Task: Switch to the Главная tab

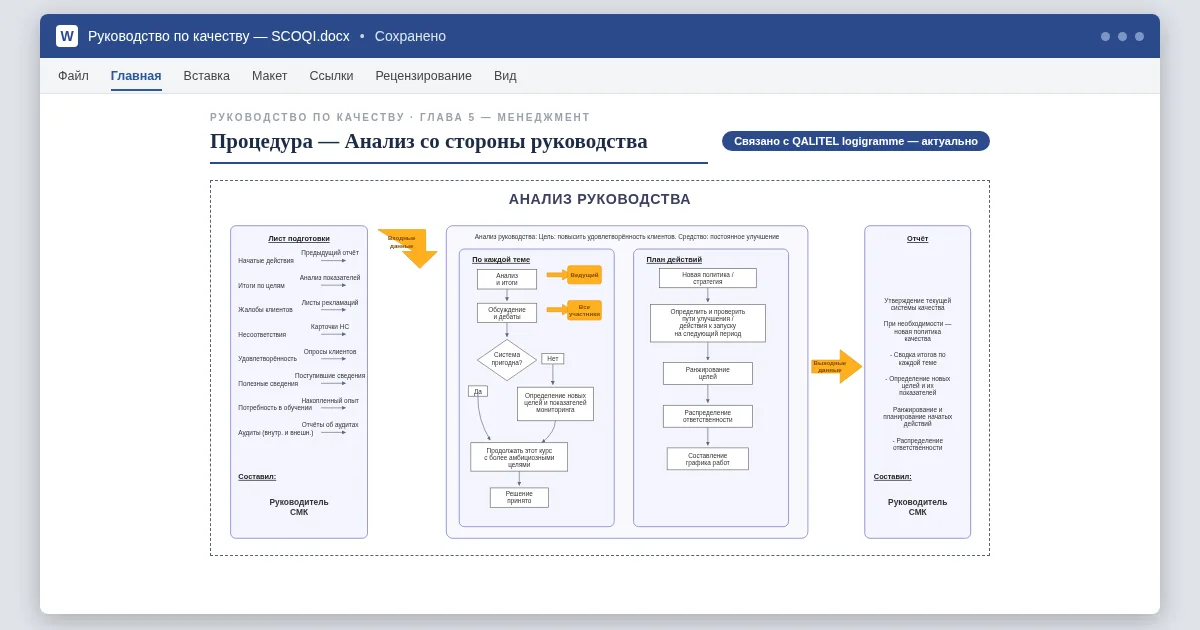Action: 136,76
